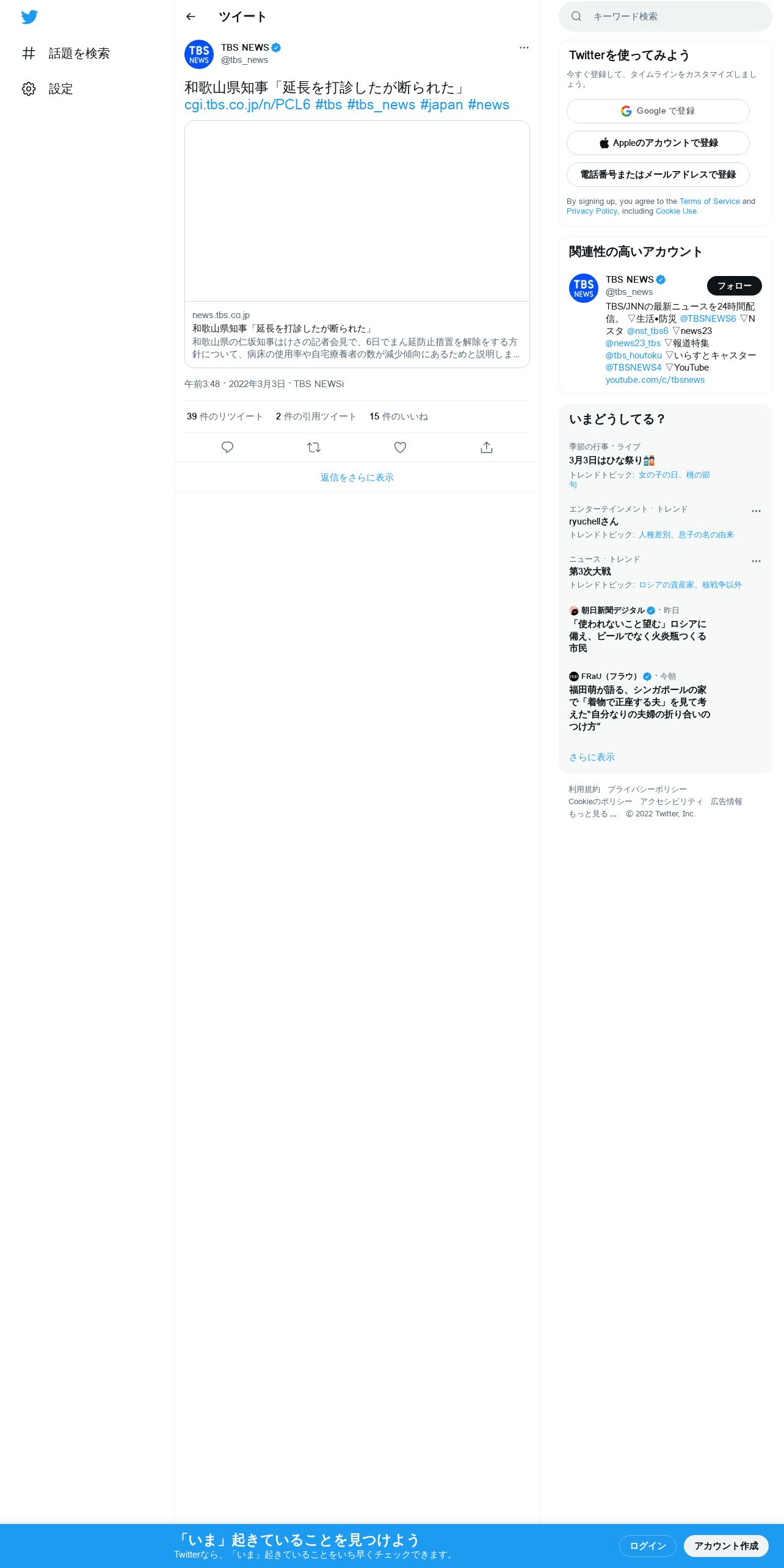784x1568 pixels.
Task: Open the @TBSNEWS6 mention link
Action: coord(708,319)
